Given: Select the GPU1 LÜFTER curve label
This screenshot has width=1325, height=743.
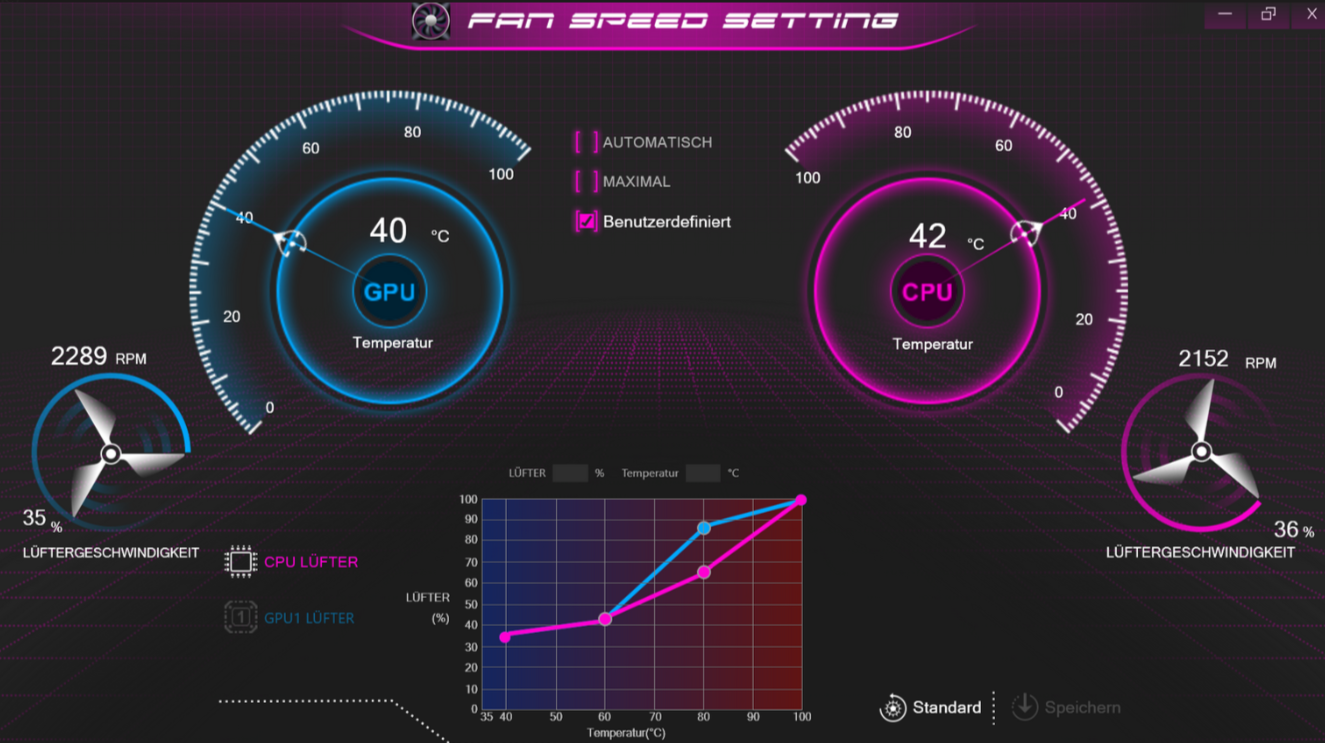Looking at the screenshot, I should (309, 618).
